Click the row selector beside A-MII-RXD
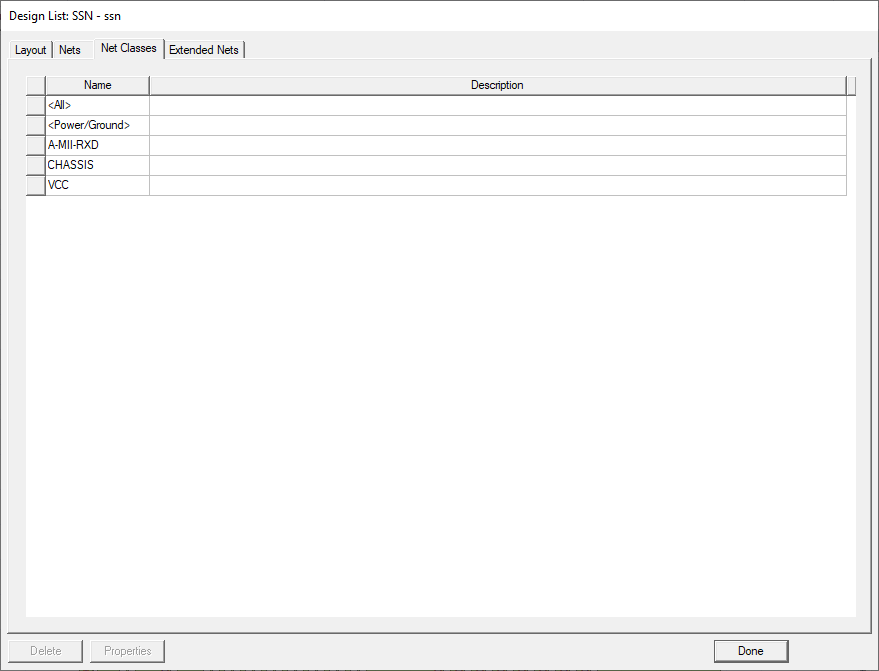 [34, 144]
